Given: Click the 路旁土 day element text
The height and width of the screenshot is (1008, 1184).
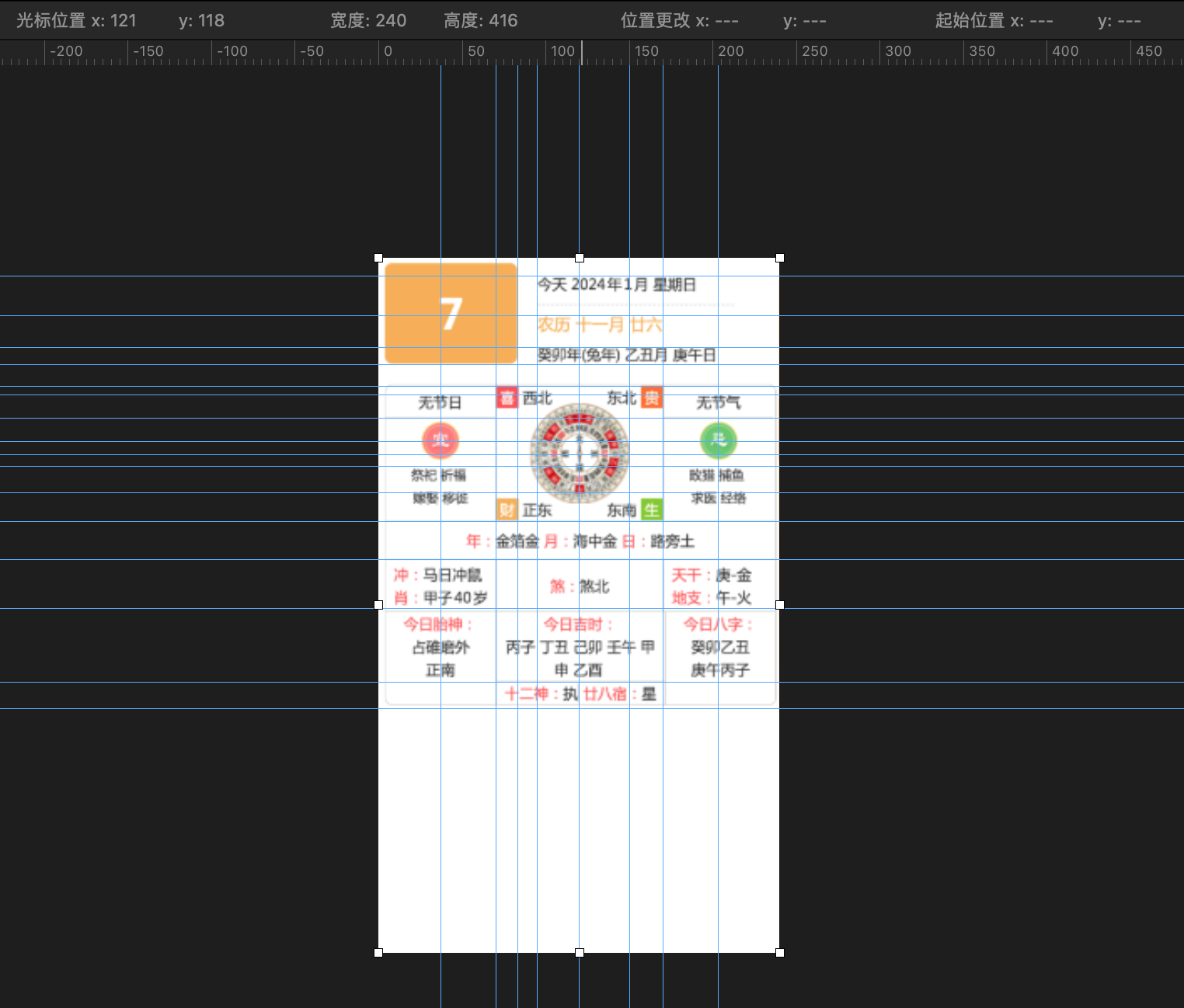Looking at the screenshot, I should tap(673, 541).
